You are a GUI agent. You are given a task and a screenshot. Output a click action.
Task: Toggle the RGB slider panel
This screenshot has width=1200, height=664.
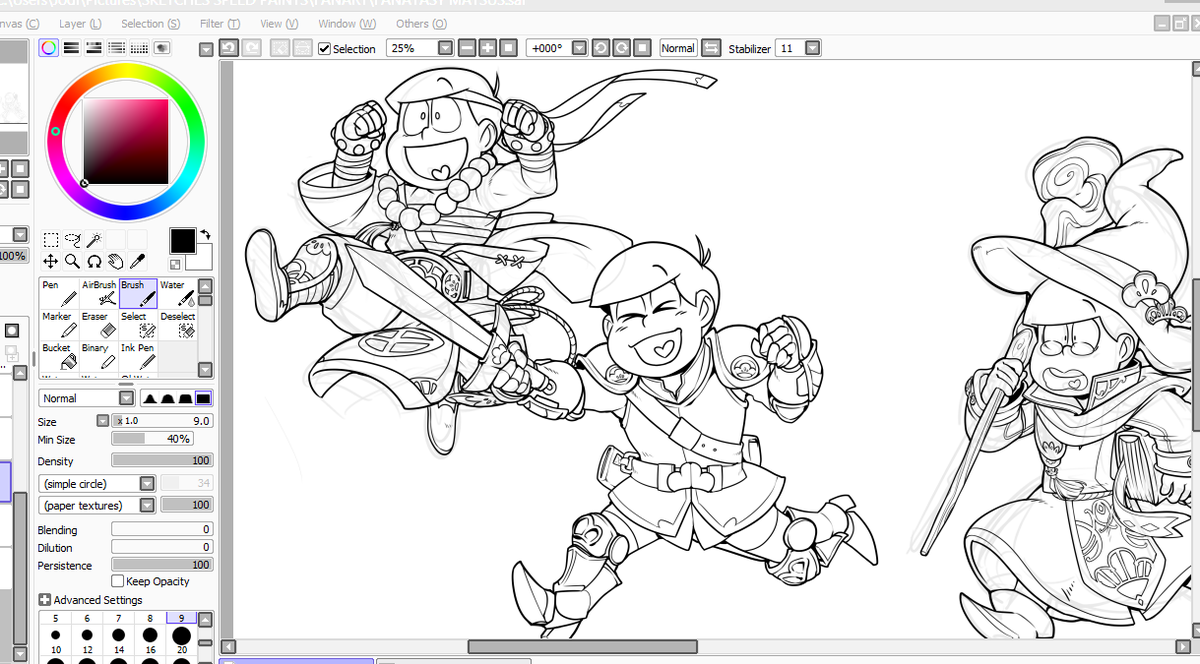72,47
